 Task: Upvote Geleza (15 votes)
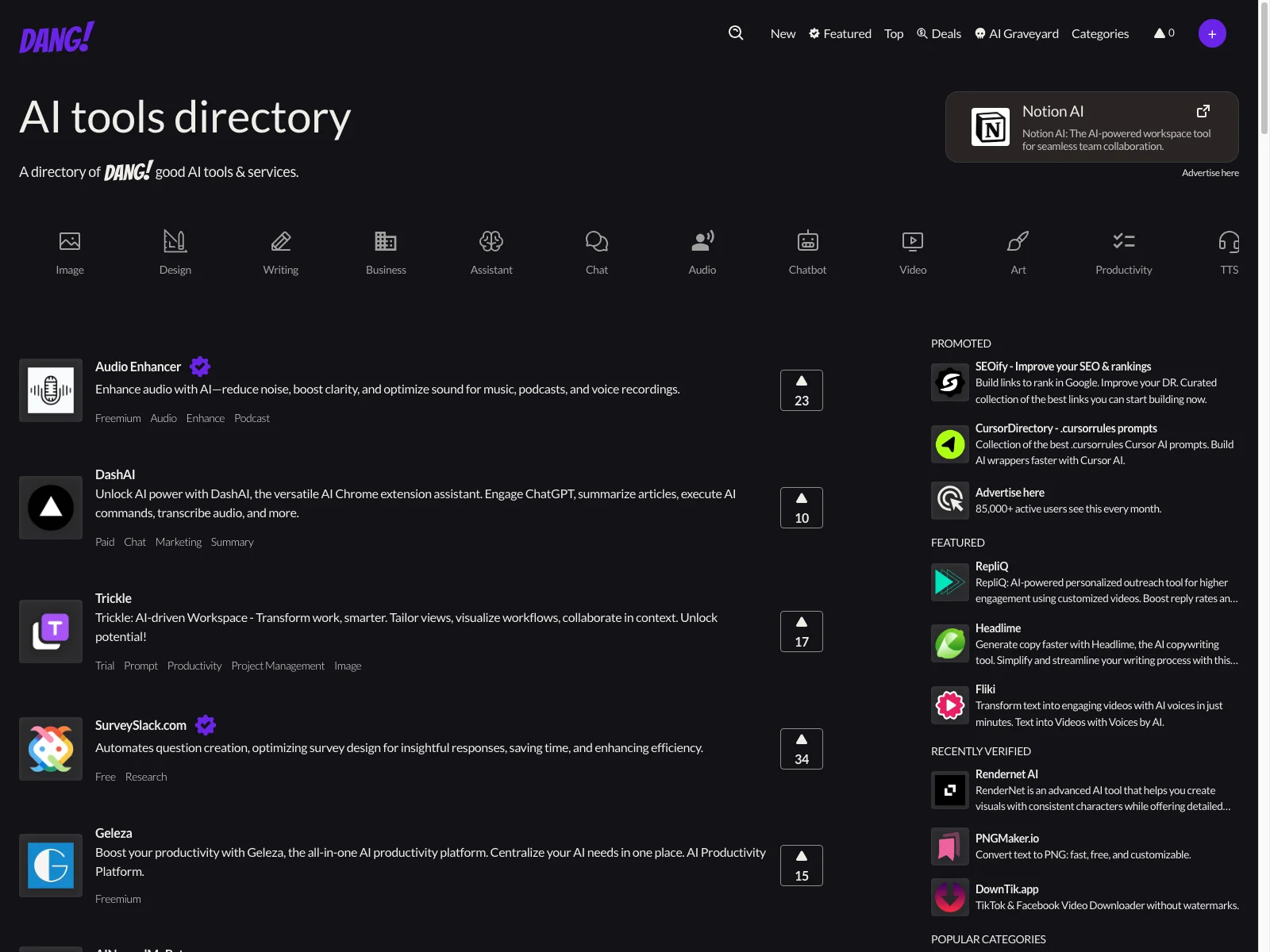[x=802, y=866]
